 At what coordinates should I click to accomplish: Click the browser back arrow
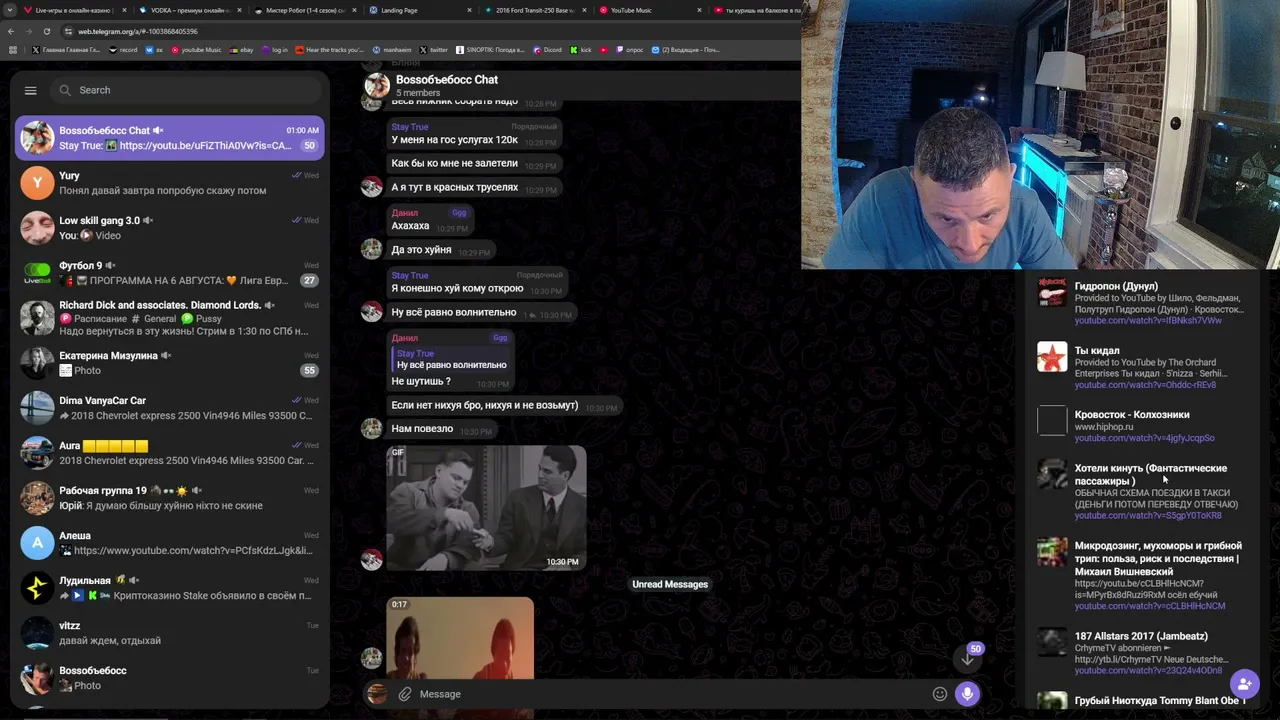coord(12,31)
